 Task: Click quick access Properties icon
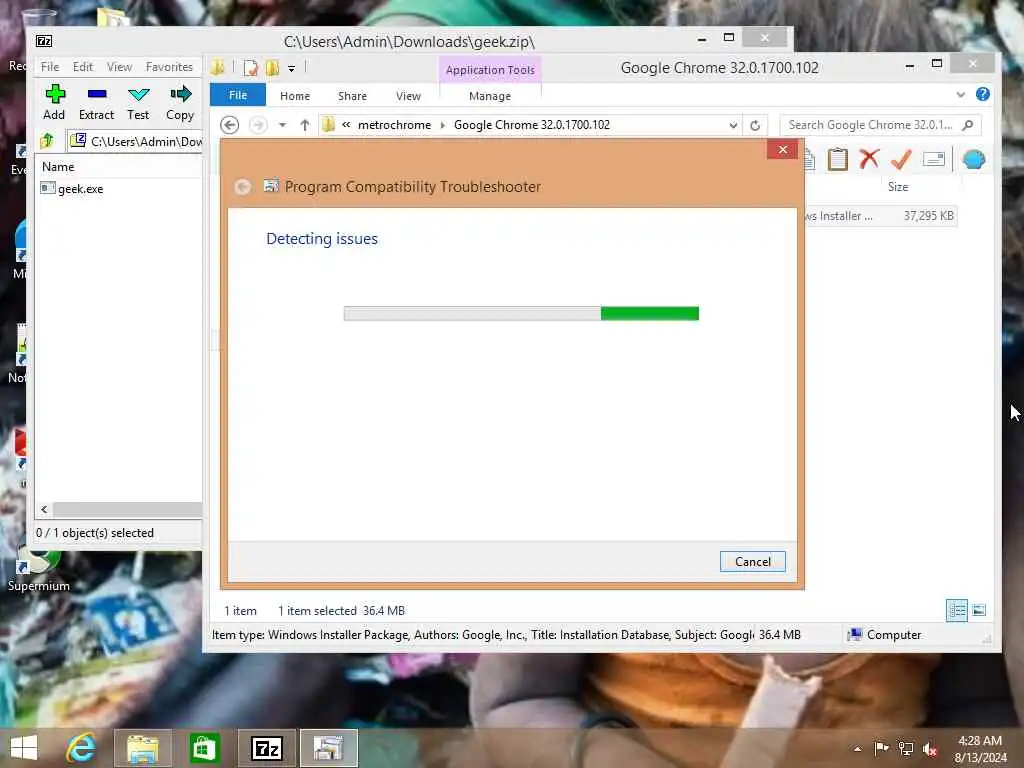pyautogui.click(x=250, y=68)
